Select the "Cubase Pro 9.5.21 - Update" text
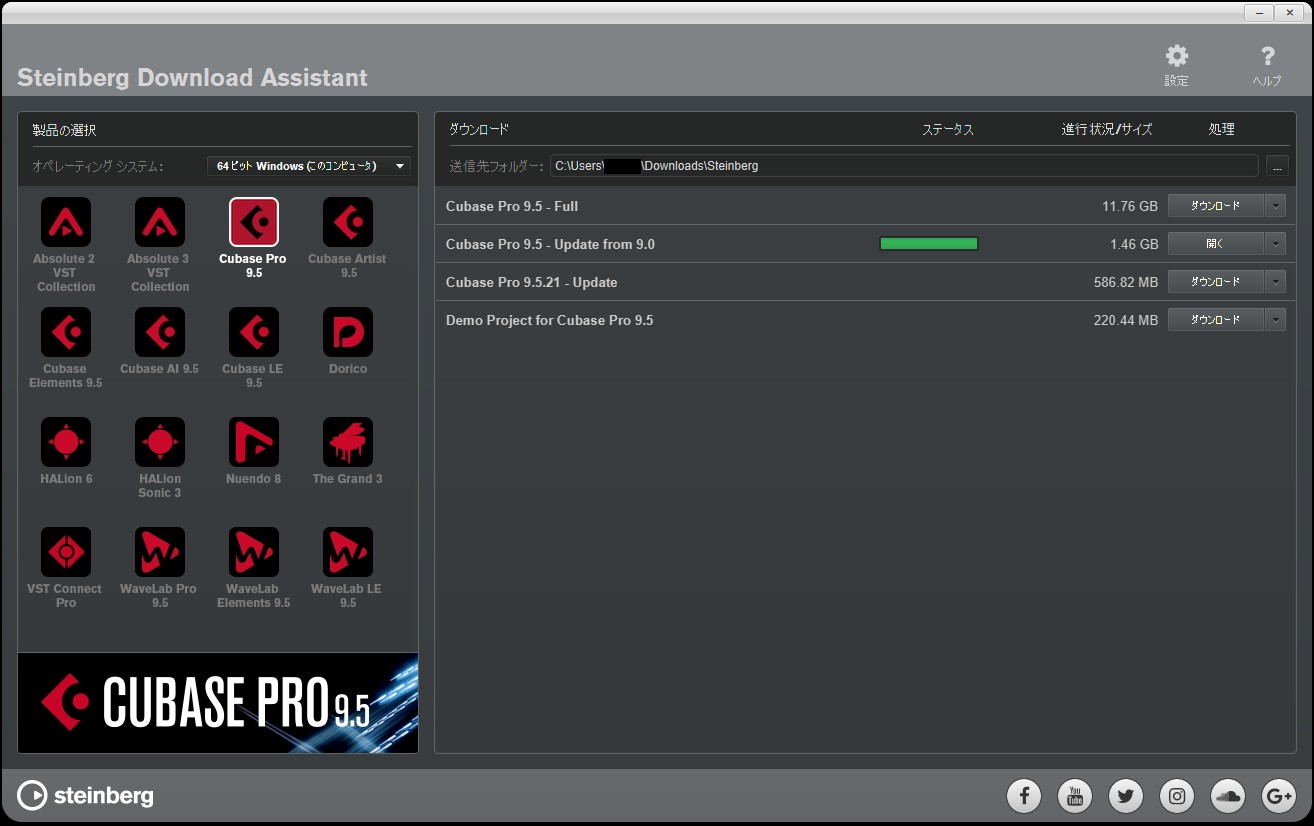 531,282
